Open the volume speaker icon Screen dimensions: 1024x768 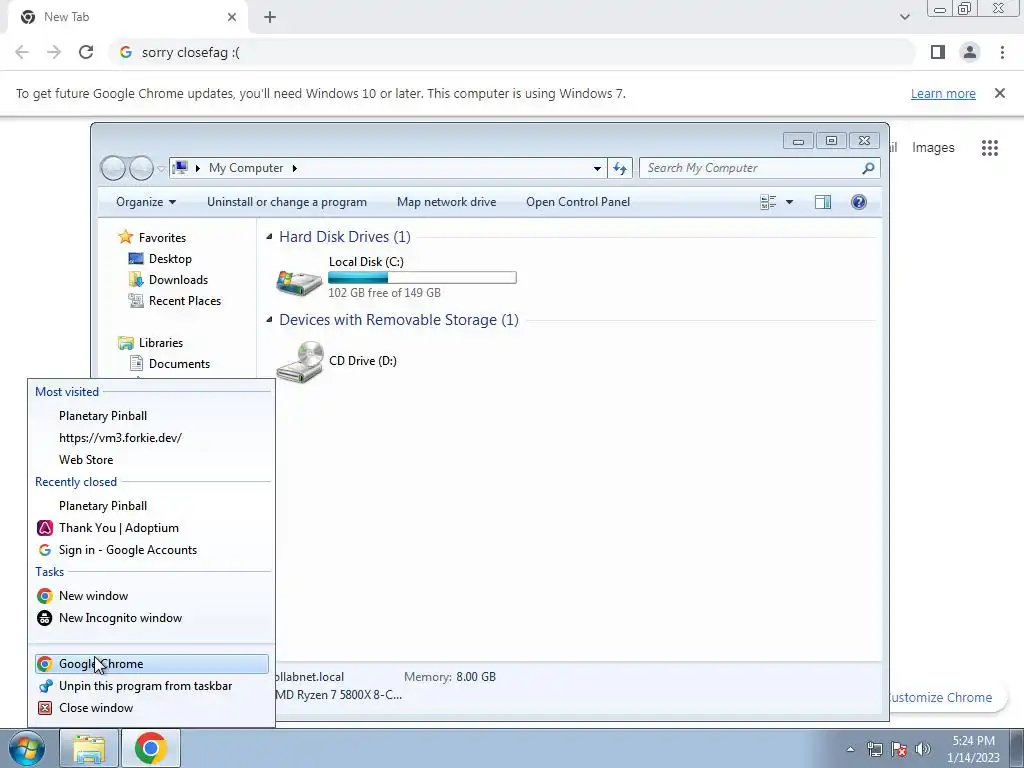point(923,749)
